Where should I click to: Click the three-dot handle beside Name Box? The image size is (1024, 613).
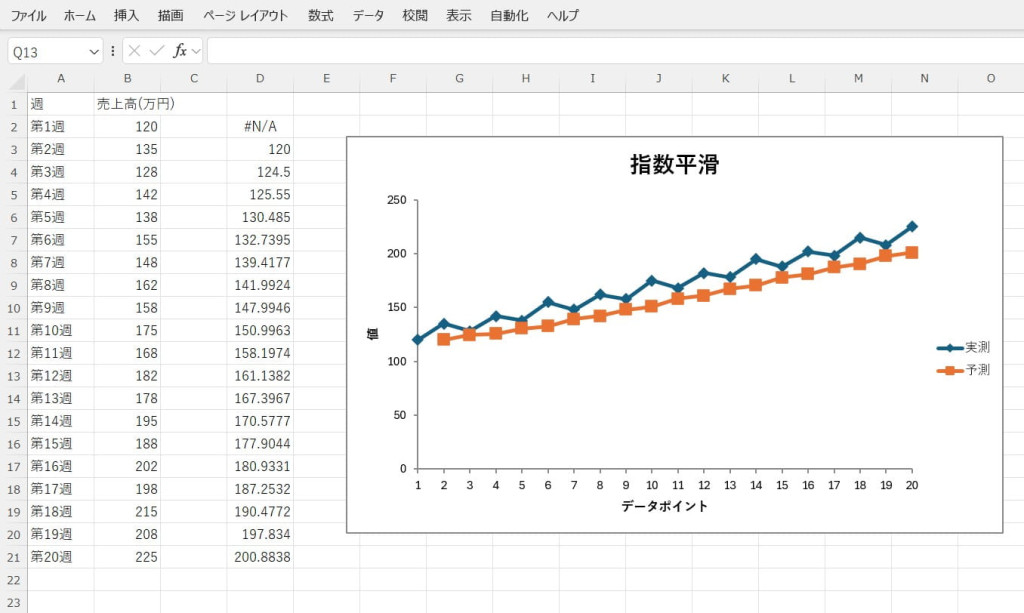pyautogui.click(x=113, y=51)
